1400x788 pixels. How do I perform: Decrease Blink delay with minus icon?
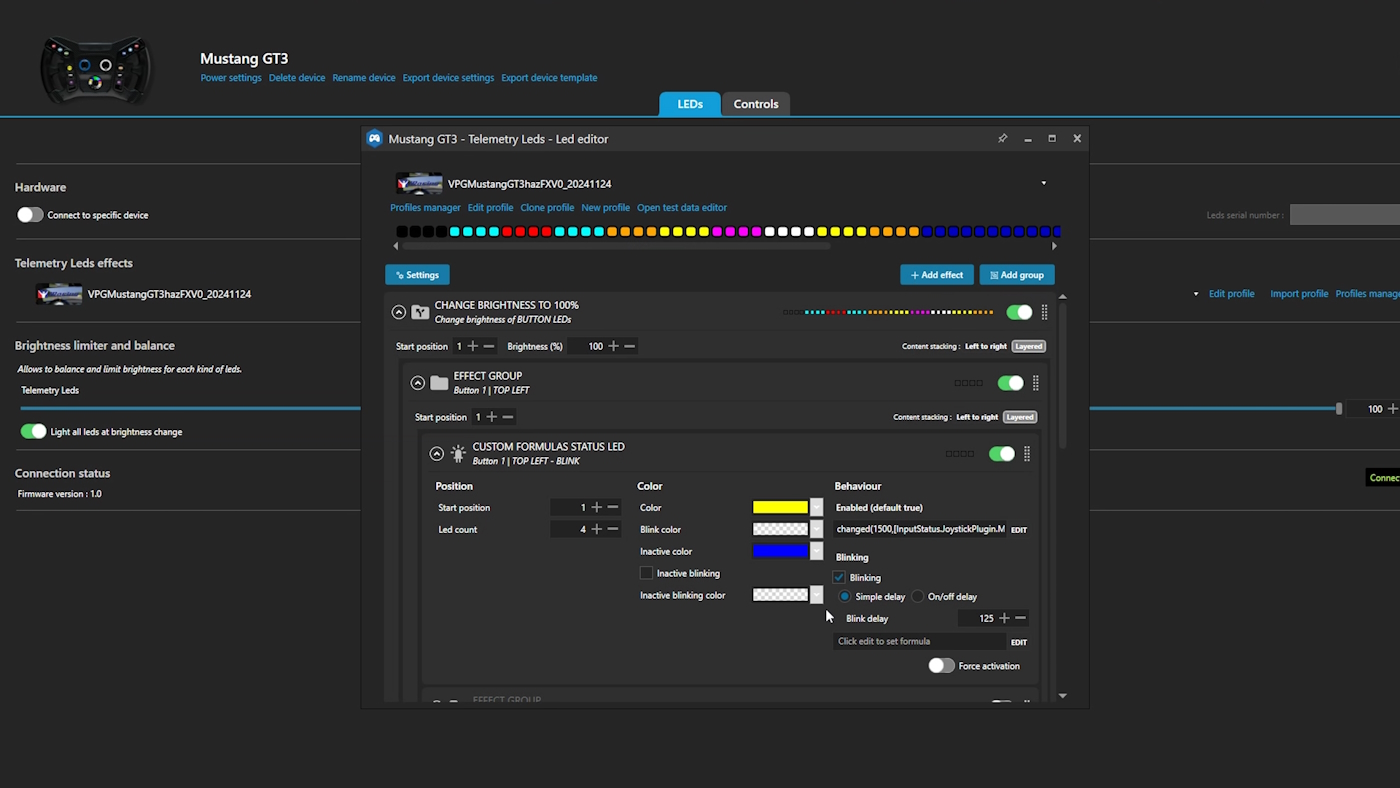(1020, 618)
